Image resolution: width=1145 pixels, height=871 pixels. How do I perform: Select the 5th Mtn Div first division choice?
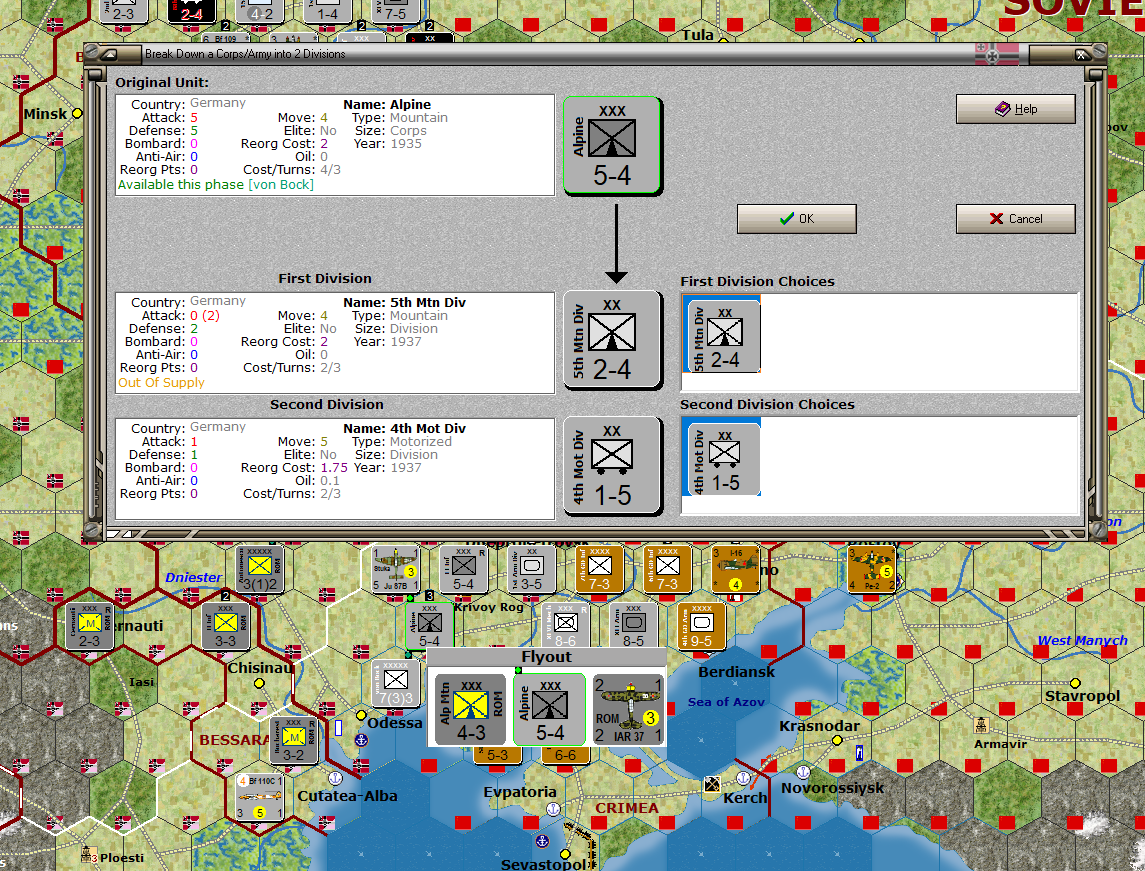pyautogui.click(x=721, y=334)
